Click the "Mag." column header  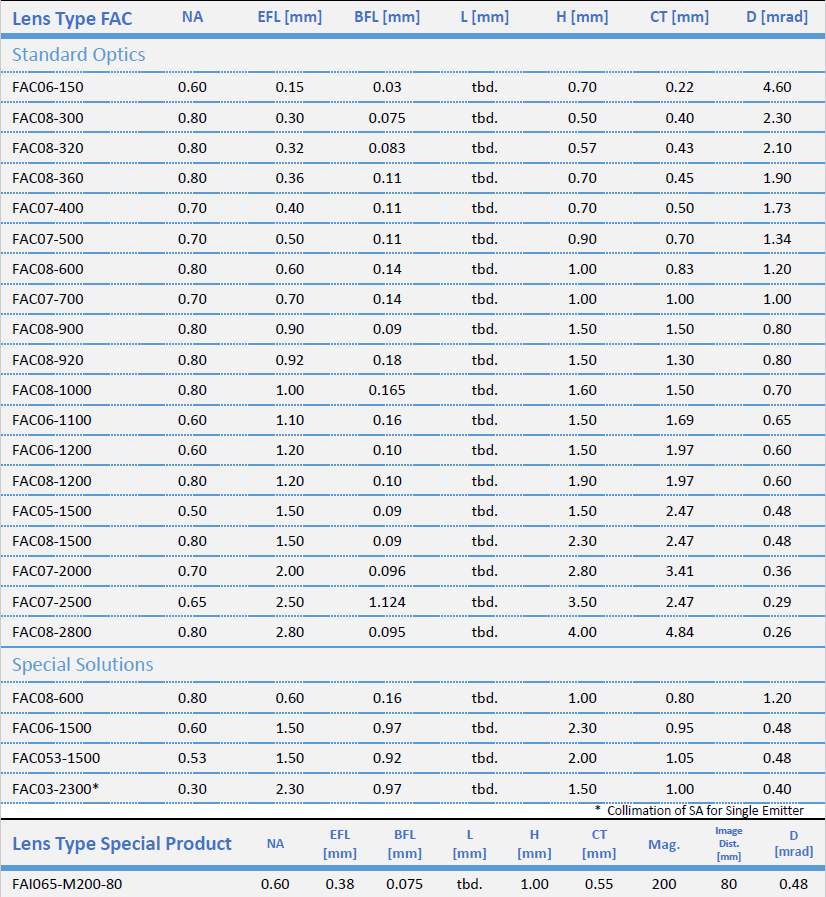[664, 844]
